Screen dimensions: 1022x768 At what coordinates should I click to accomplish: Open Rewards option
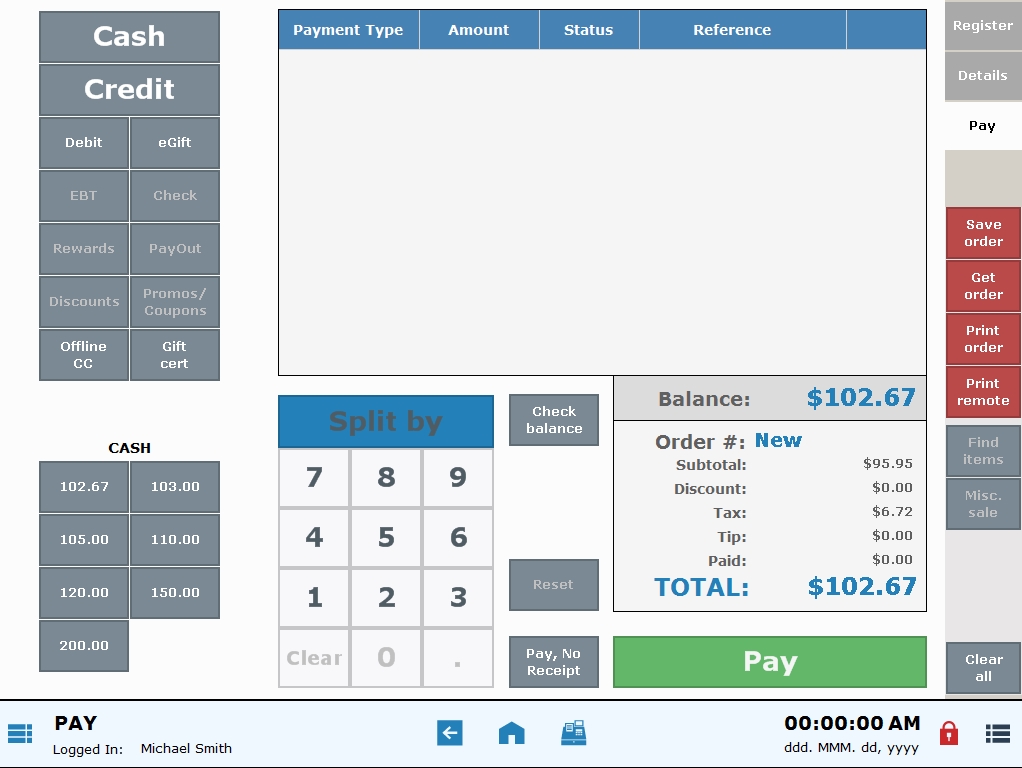83,248
